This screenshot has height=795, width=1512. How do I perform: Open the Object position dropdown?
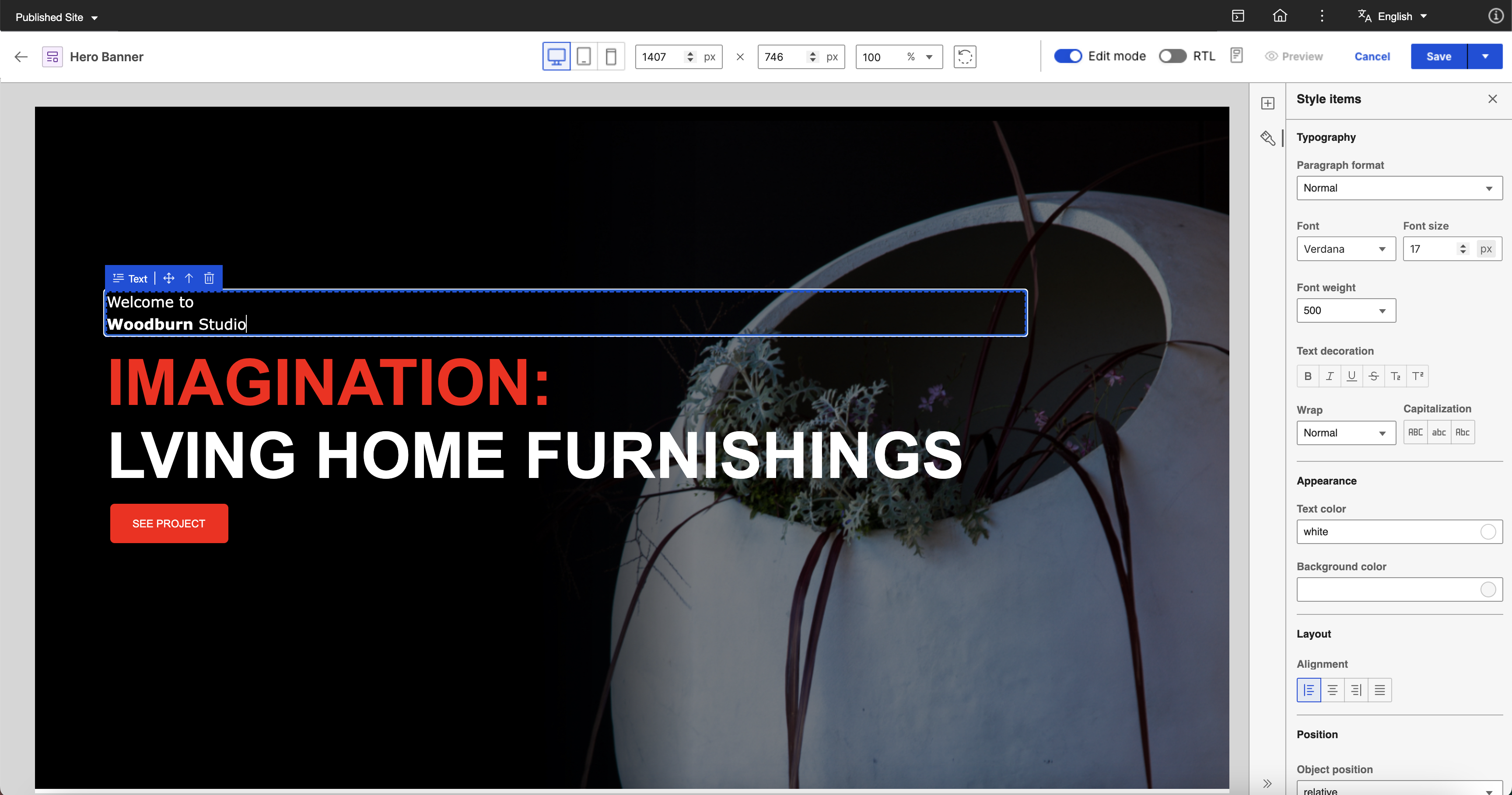[x=1399, y=788]
